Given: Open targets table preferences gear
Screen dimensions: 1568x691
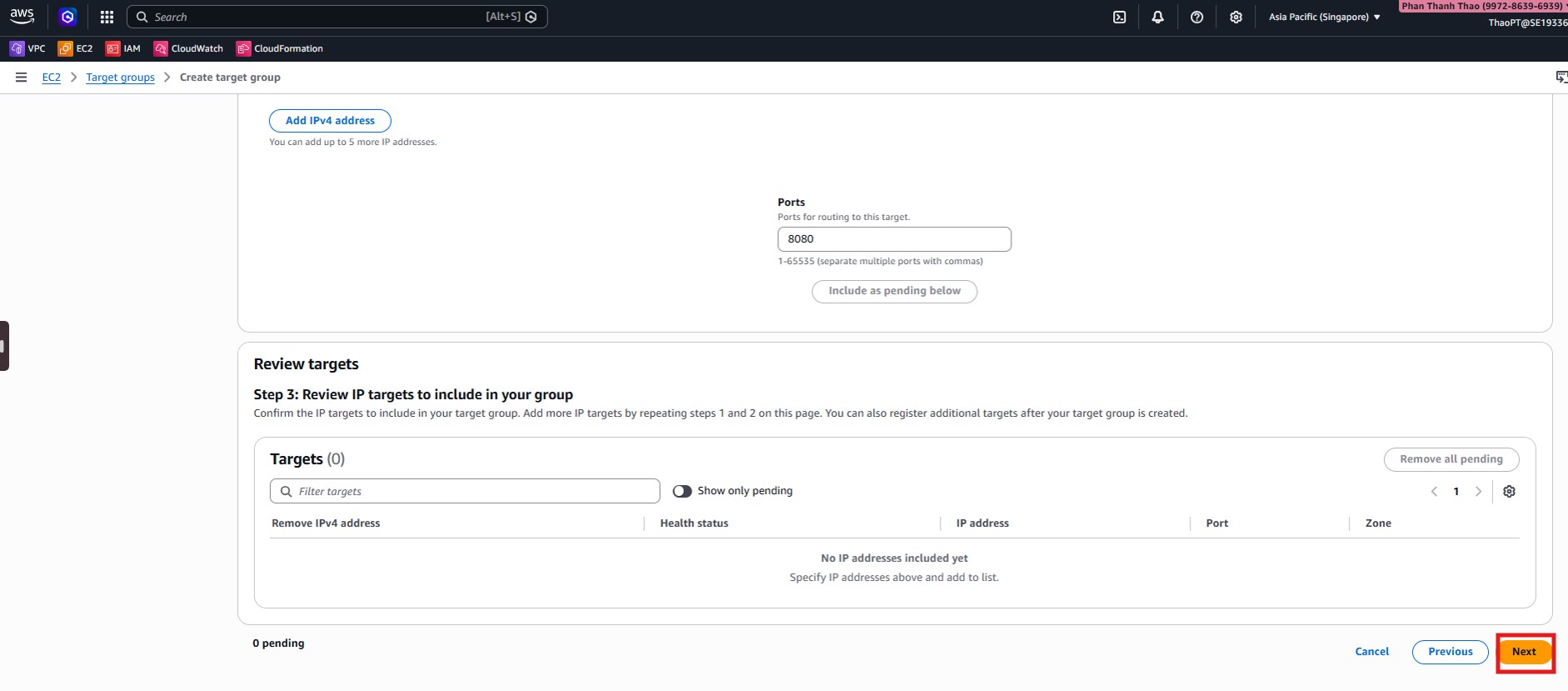Looking at the screenshot, I should click(x=1509, y=491).
